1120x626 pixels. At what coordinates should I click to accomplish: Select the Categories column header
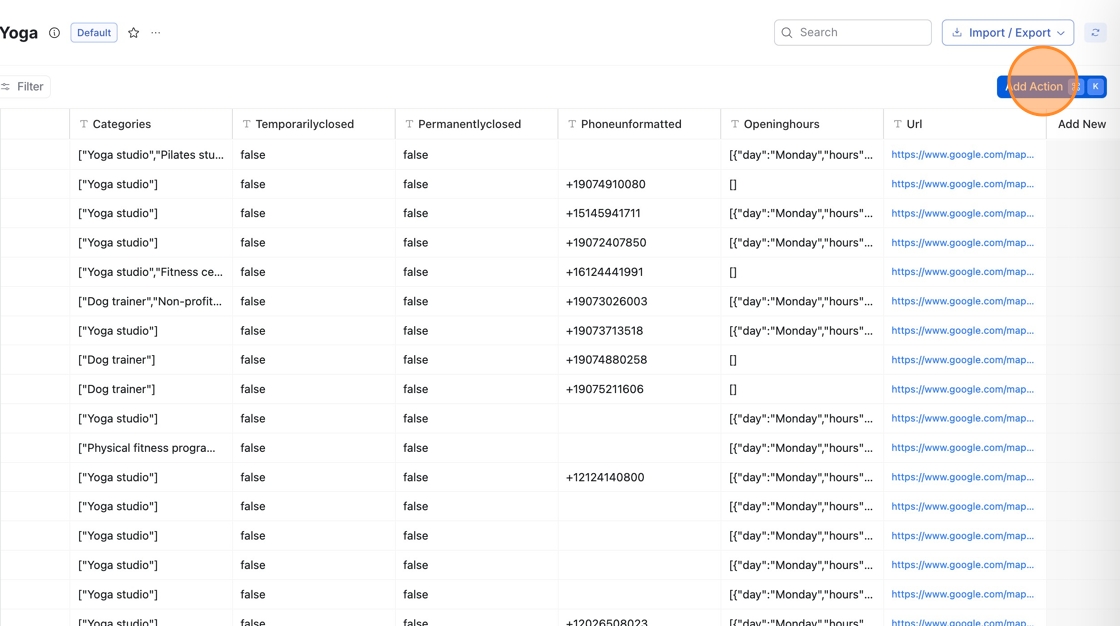pos(151,124)
